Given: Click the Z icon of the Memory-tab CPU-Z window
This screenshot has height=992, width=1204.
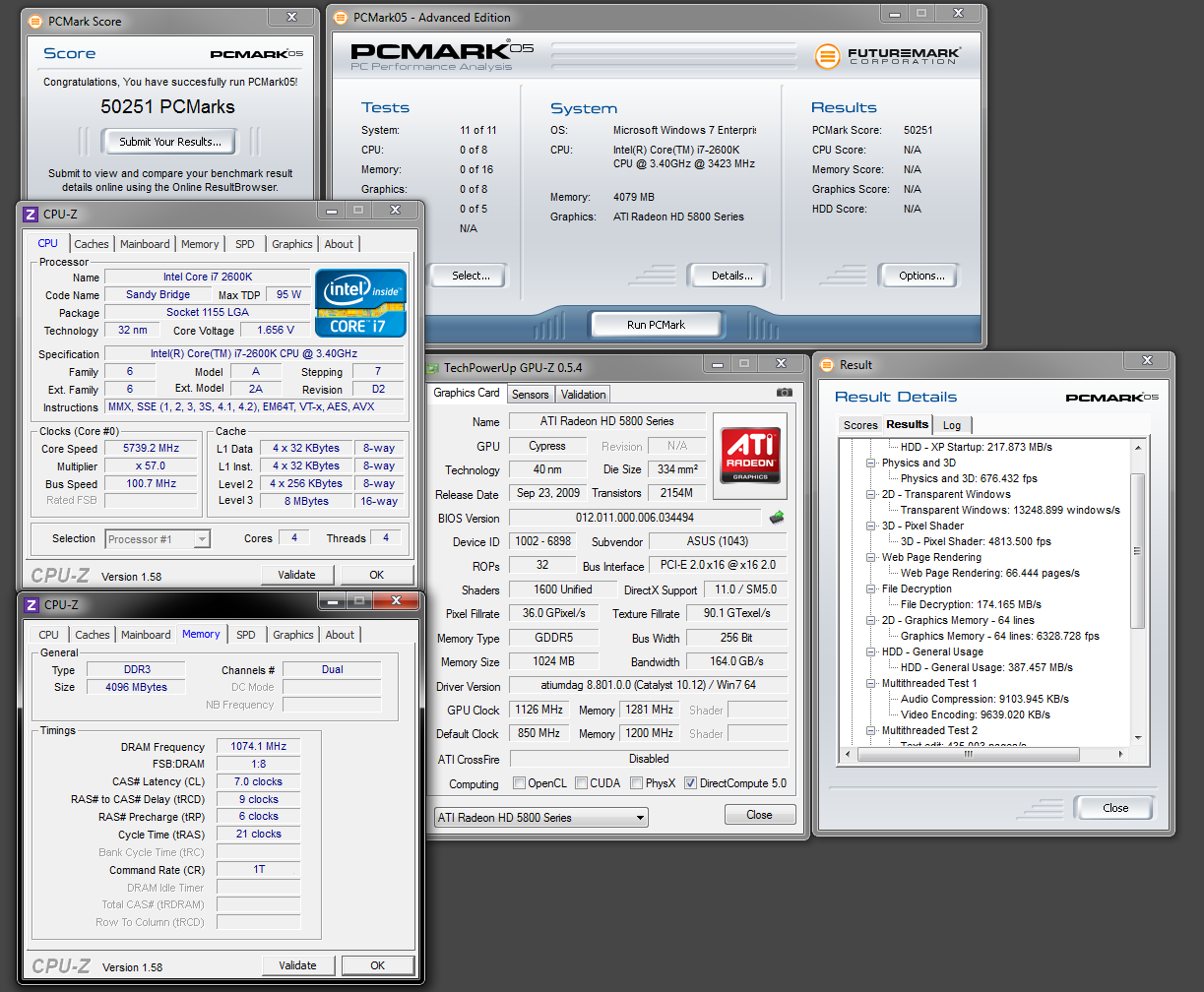Looking at the screenshot, I should point(31,604).
